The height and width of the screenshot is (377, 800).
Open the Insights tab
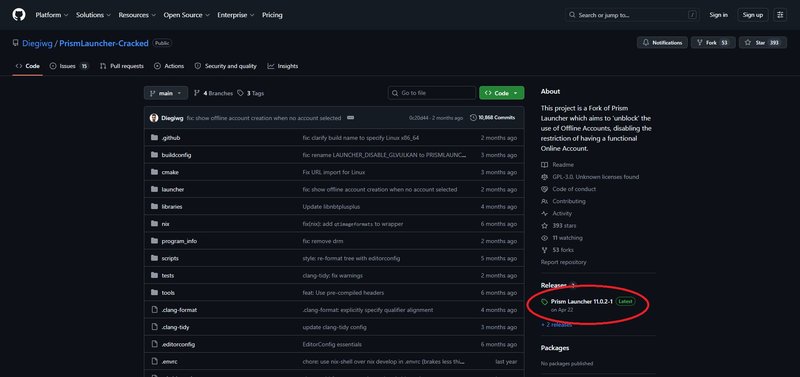[x=283, y=66]
